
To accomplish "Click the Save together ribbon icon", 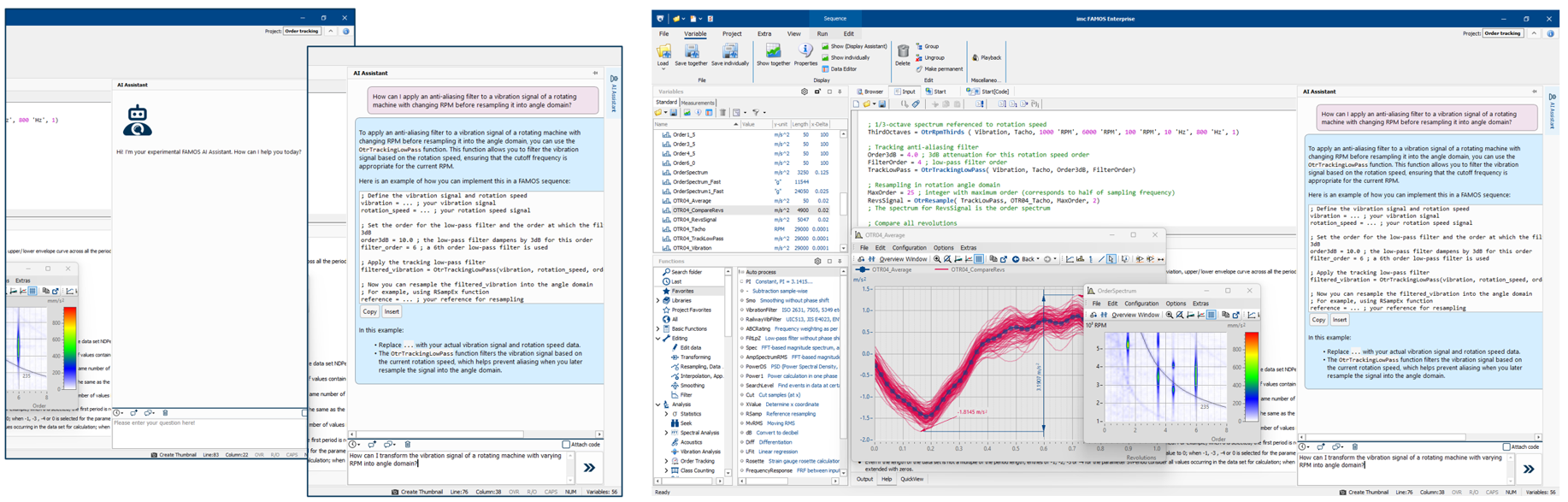I will click(x=691, y=55).
